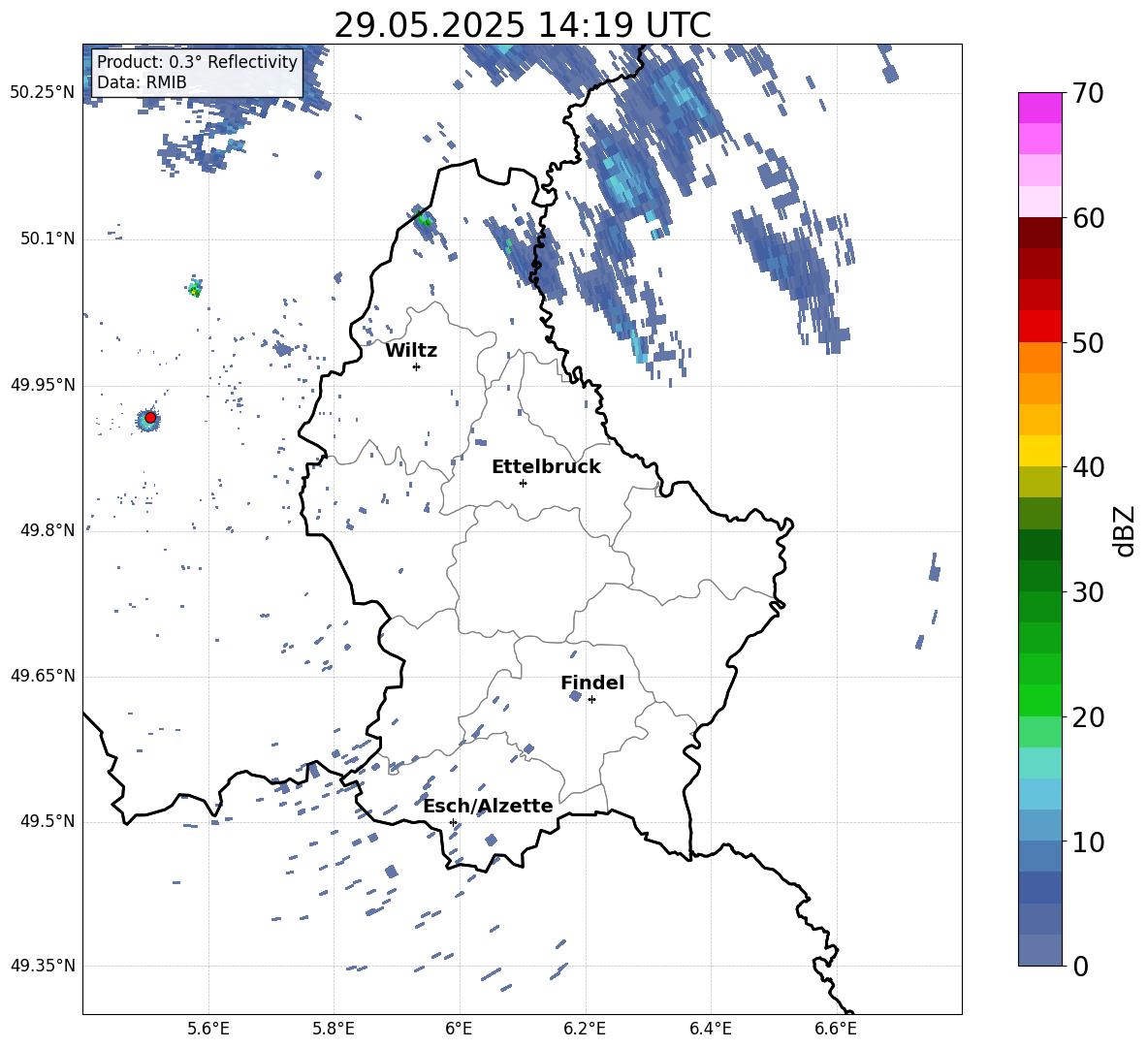Click the dark red 60 dBZ colorbar segment
Viewport: 1148px width, 1048px height.
click(x=1039, y=232)
